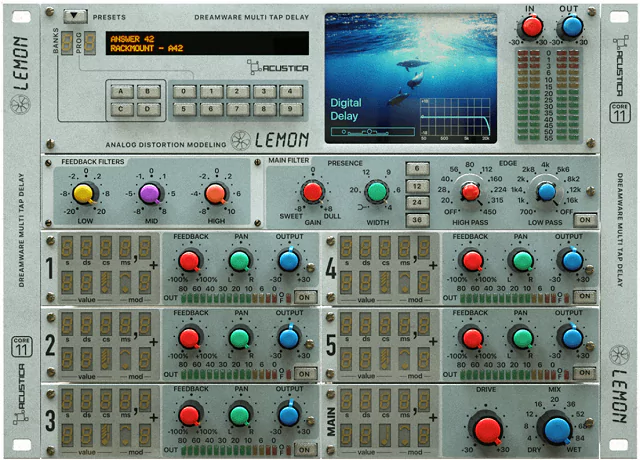Viewport: 640px width, 460px height.
Task: Click tap 1 mod arrow selector
Action: (x=125, y=282)
